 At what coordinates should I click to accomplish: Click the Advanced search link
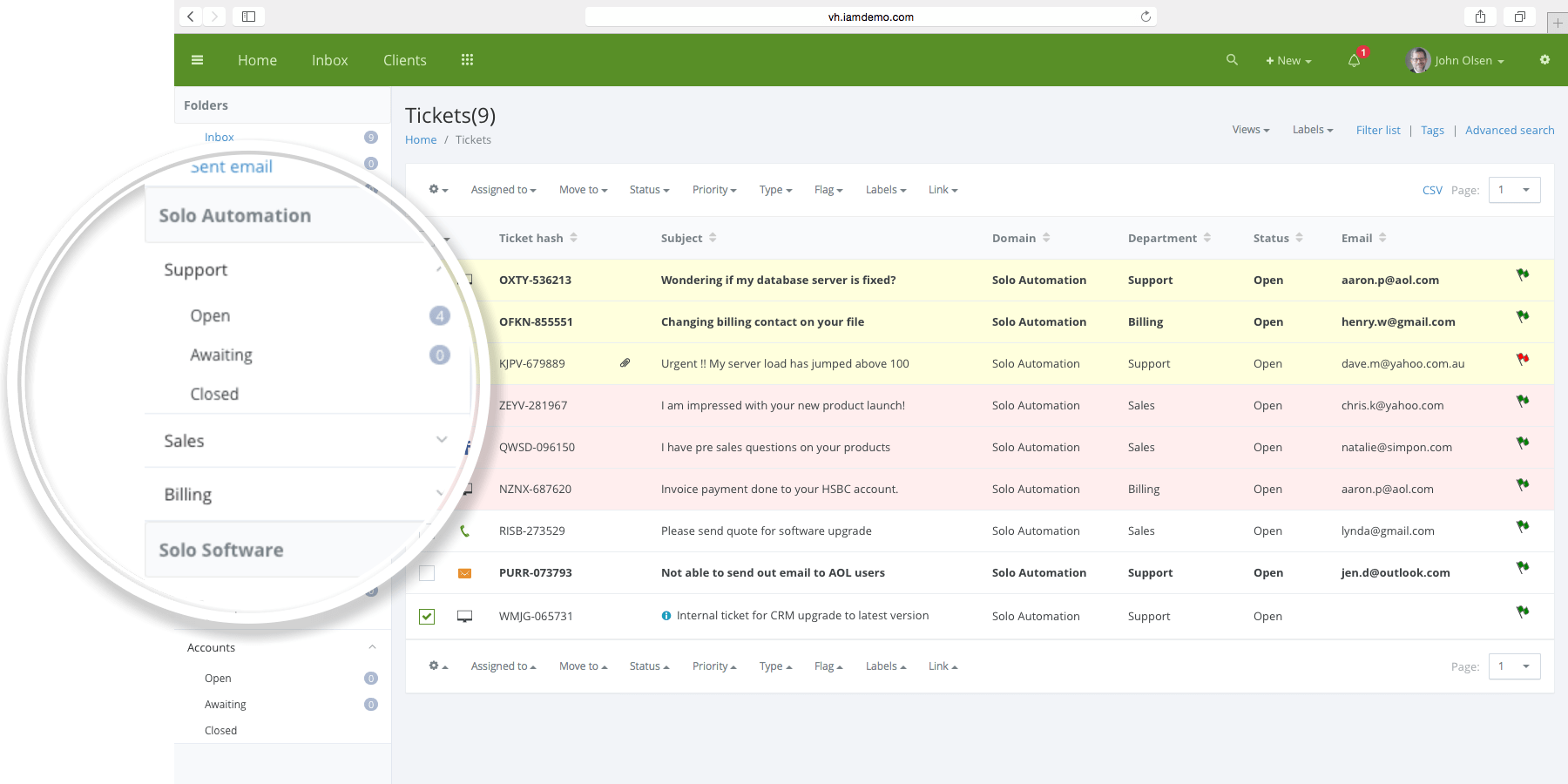point(1510,129)
